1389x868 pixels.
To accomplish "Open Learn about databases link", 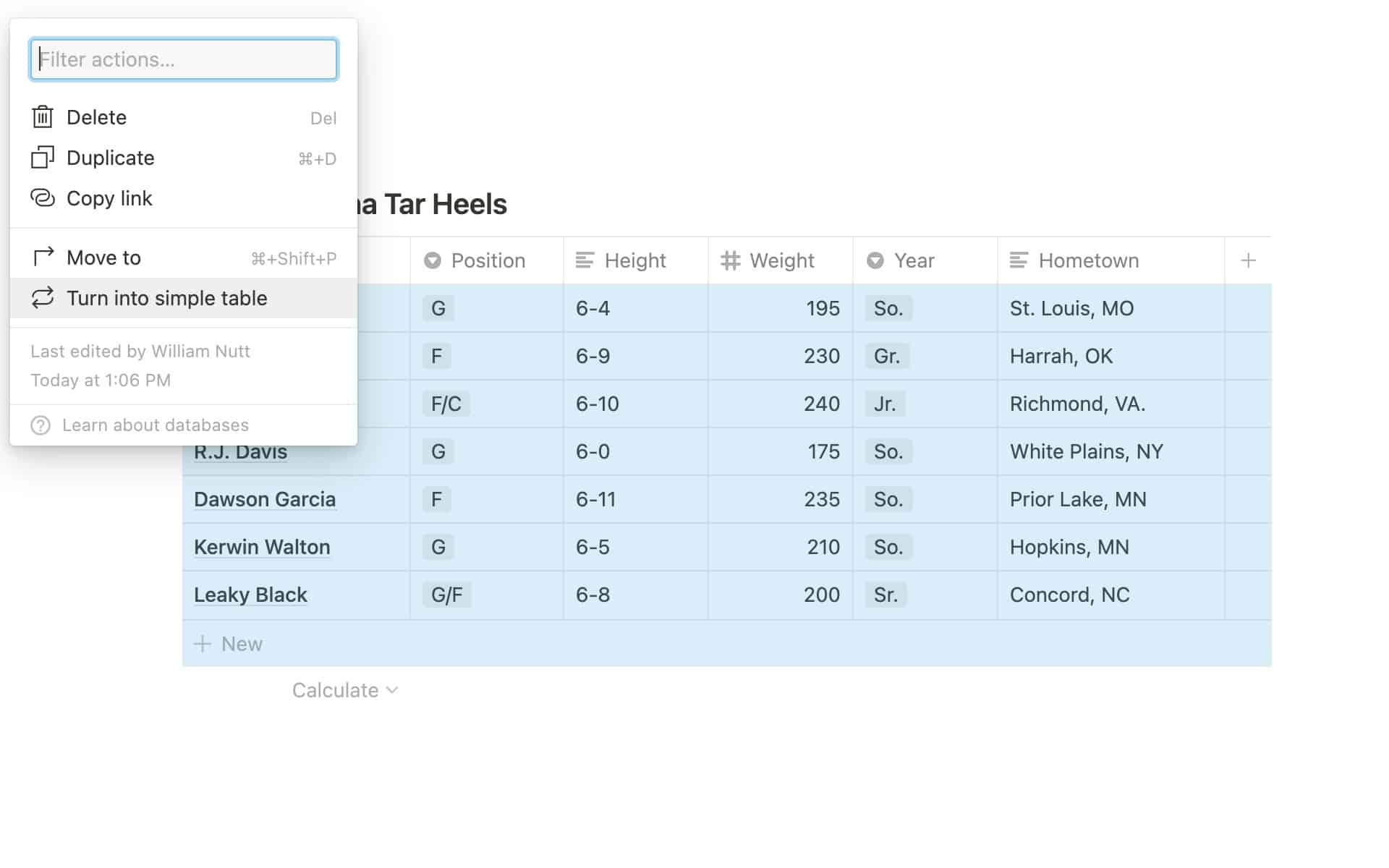I will [x=155, y=425].
